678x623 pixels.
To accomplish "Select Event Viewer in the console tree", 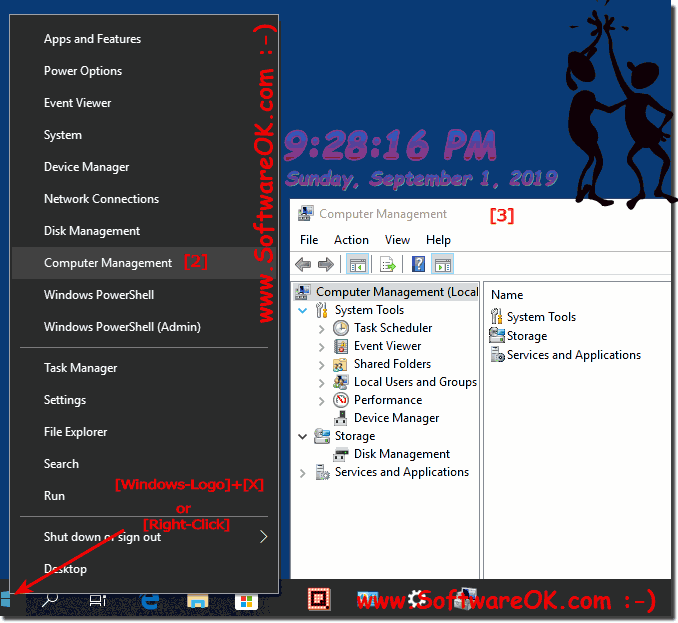I will coord(387,346).
